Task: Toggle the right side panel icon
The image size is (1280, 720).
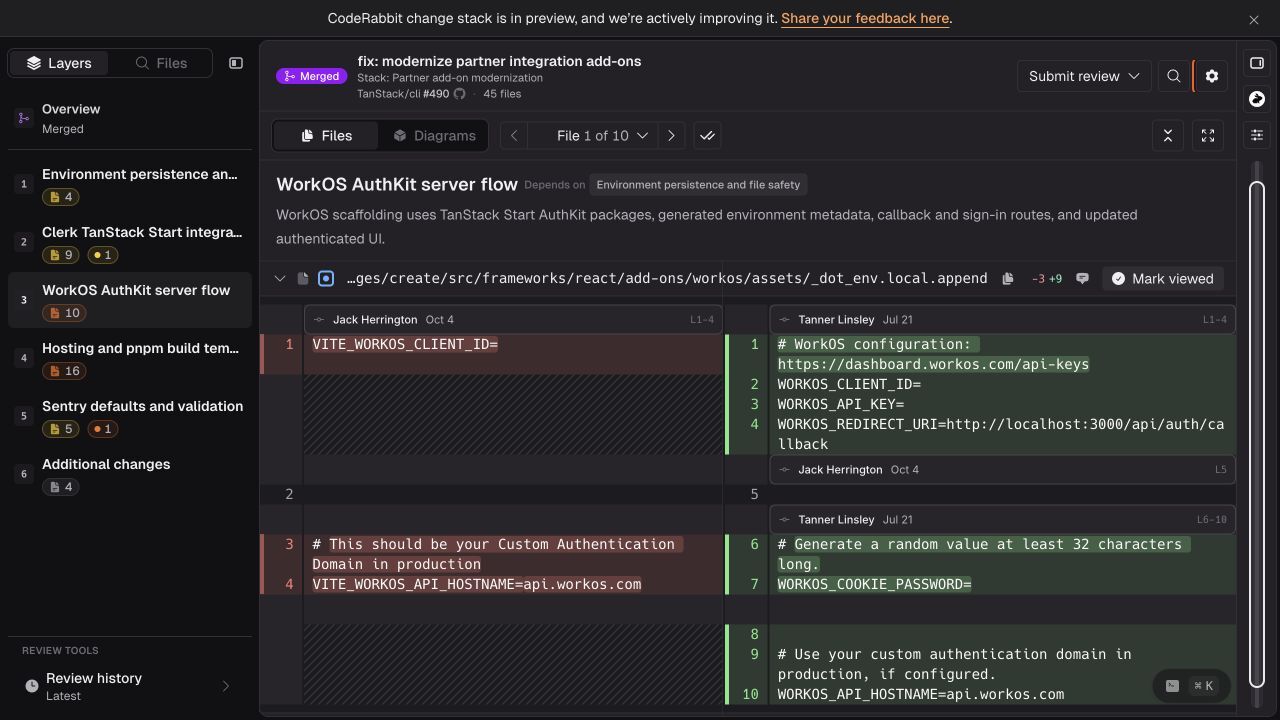Action: click(1257, 63)
